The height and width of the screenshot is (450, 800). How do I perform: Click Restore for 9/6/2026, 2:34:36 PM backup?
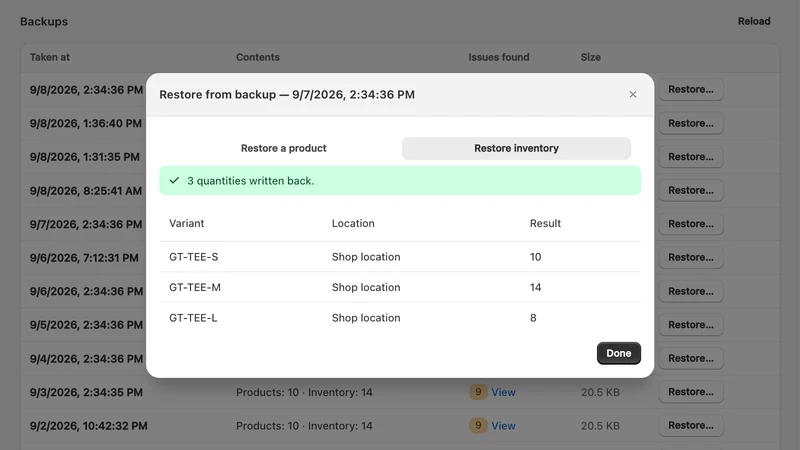point(691,291)
